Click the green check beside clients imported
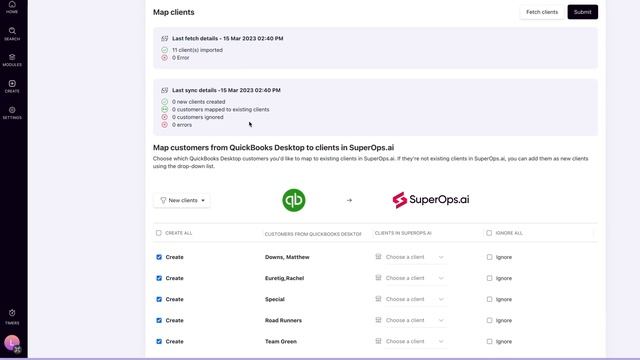Viewport: 640px width, 360px height. tap(164, 50)
